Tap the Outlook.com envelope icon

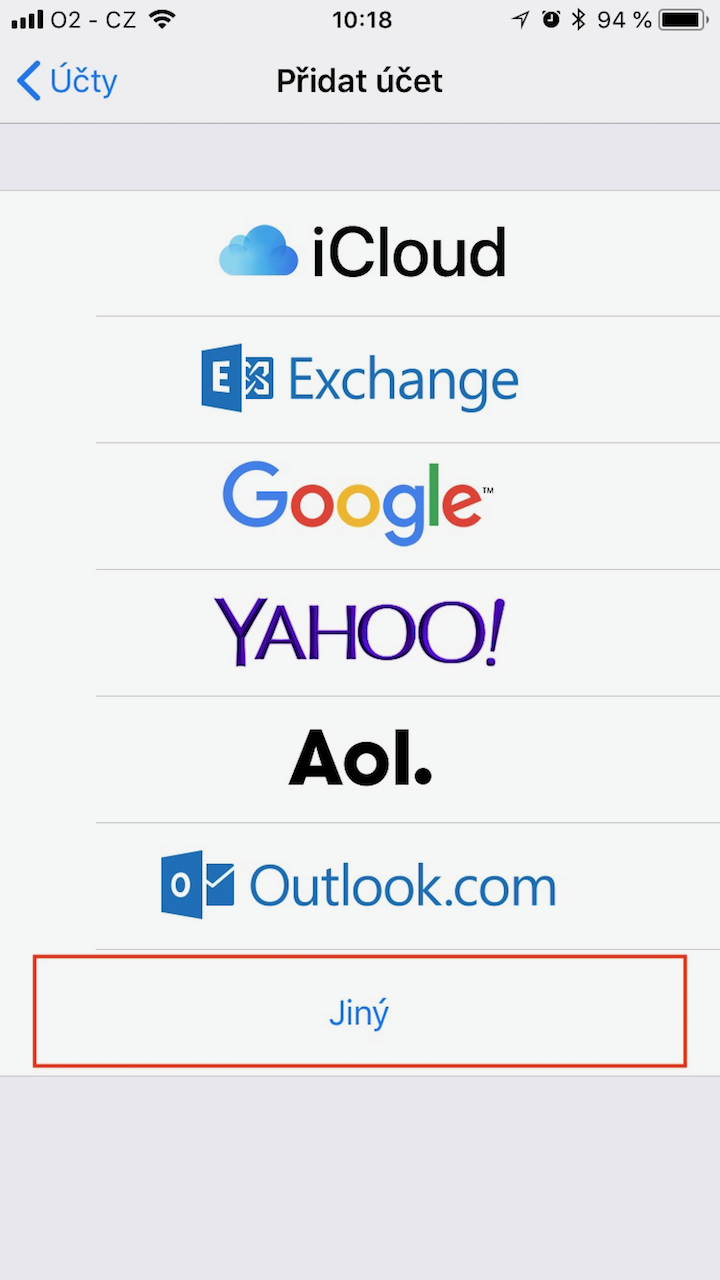tap(198, 885)
